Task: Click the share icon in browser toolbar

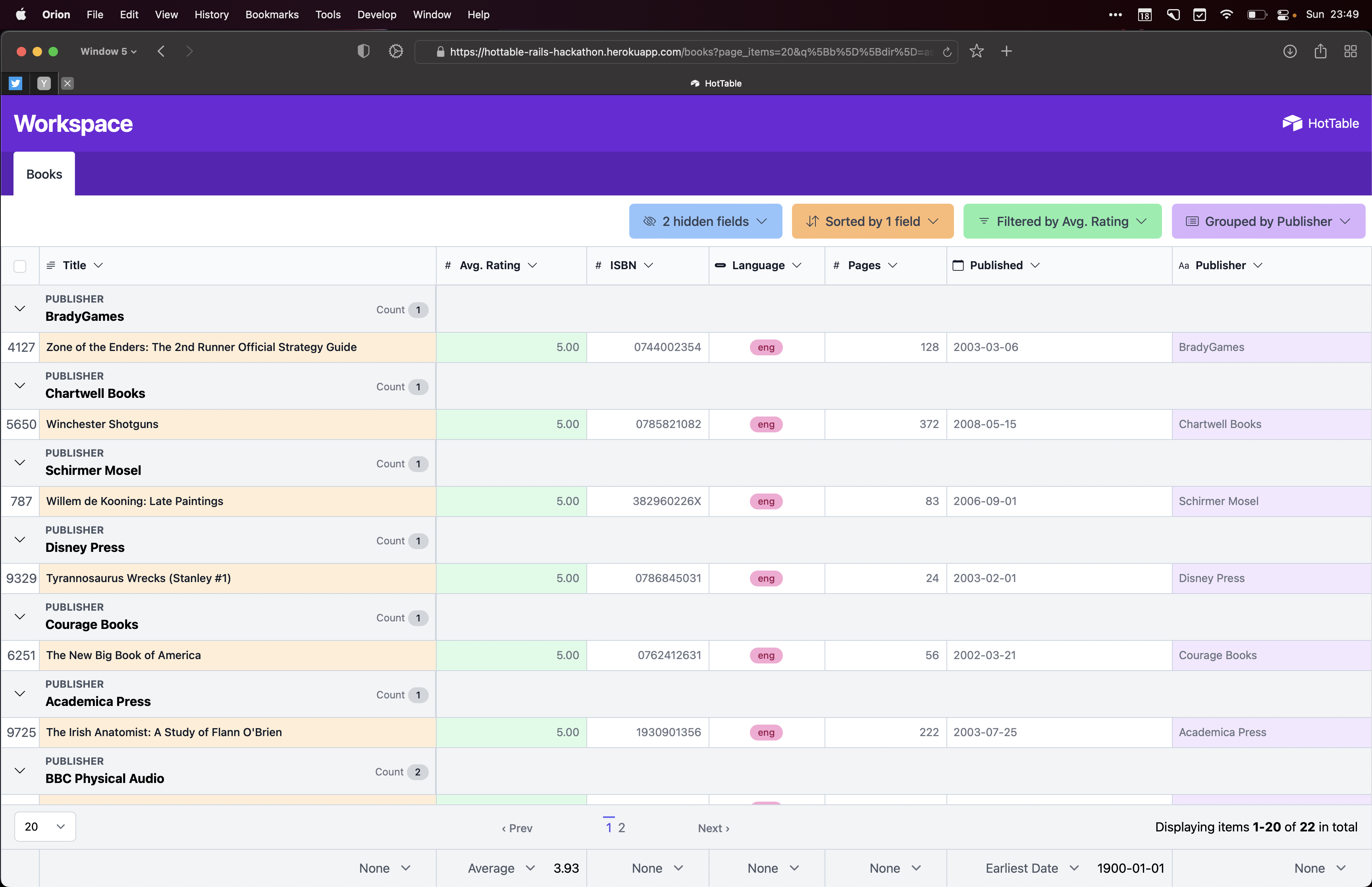Action: 1320,51
